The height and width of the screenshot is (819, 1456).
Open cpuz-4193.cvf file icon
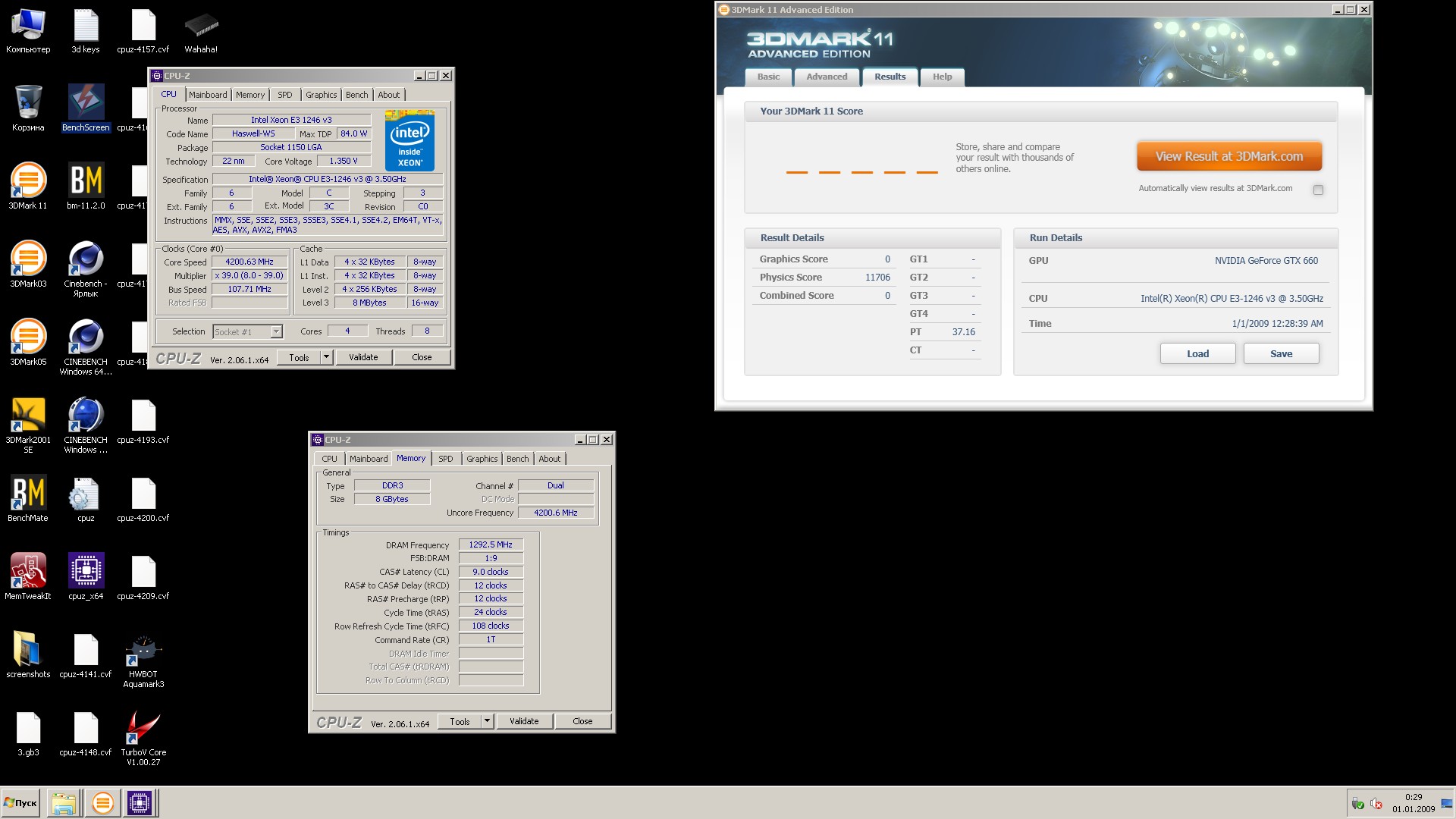(143, 421)
